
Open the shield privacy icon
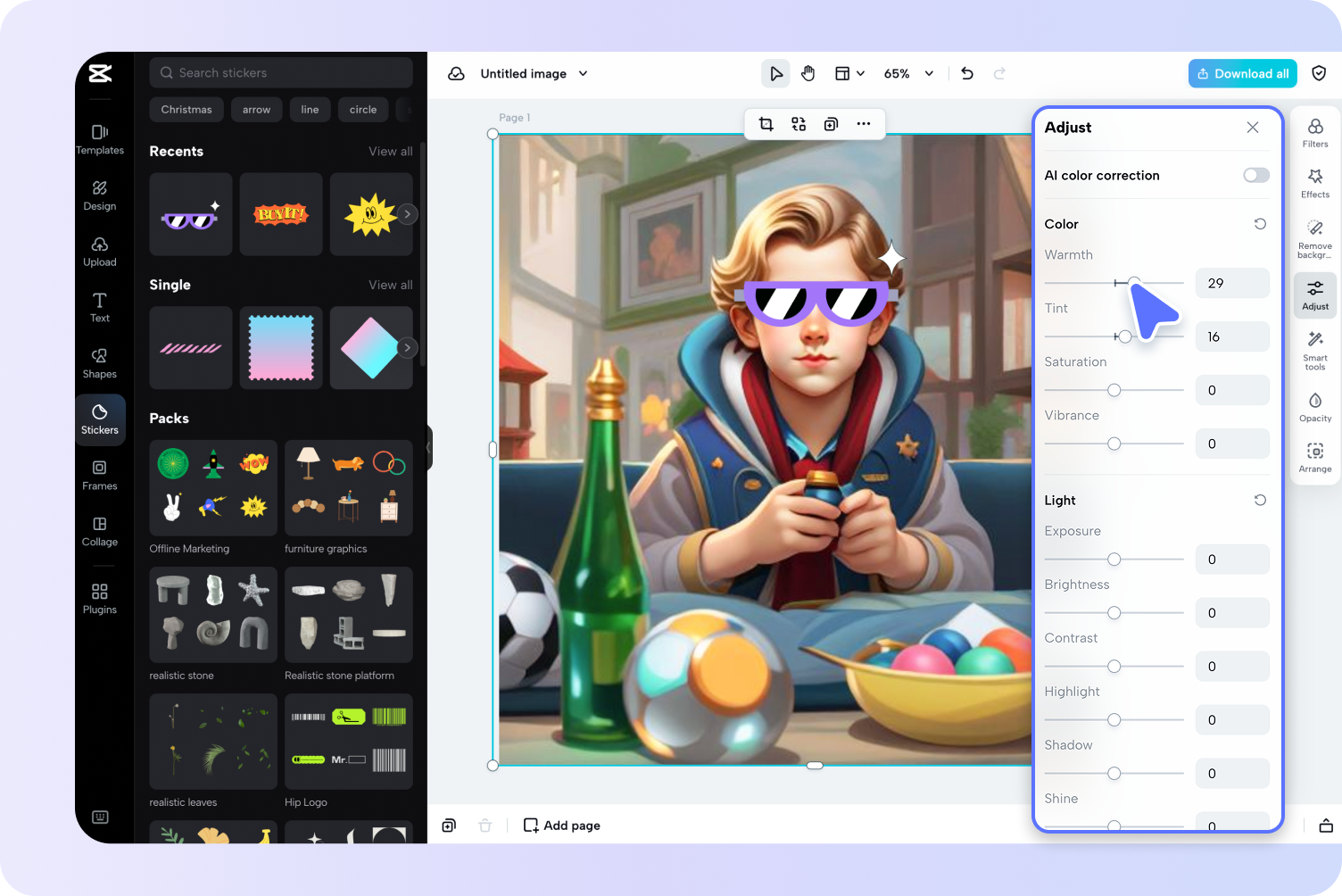[1319, 74]
